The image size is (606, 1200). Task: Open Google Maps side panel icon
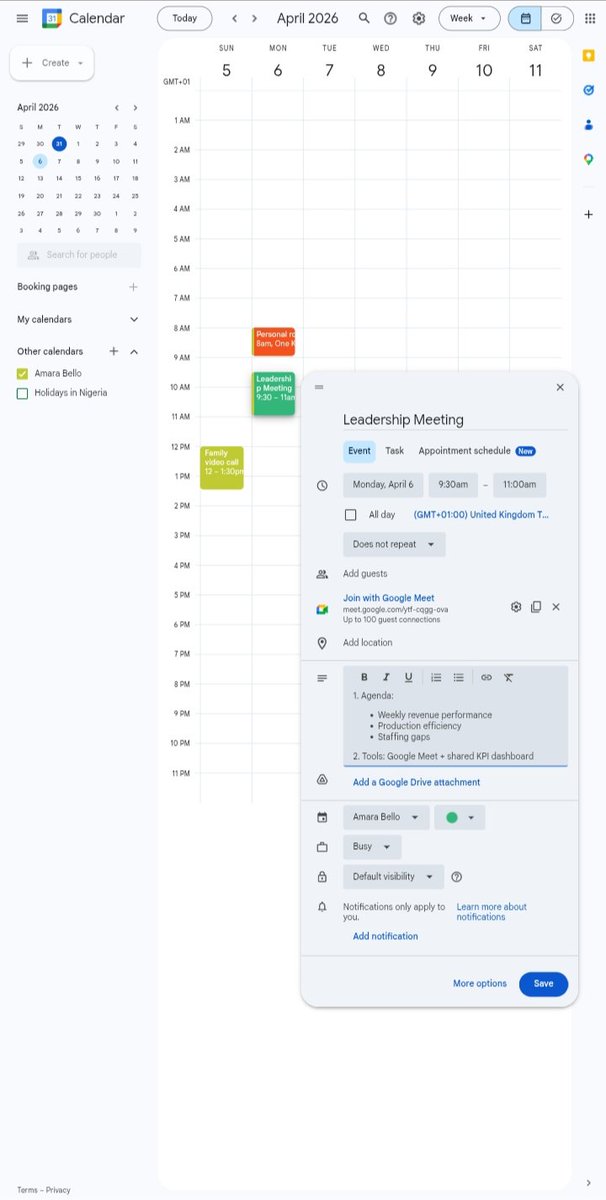(589, 160)
